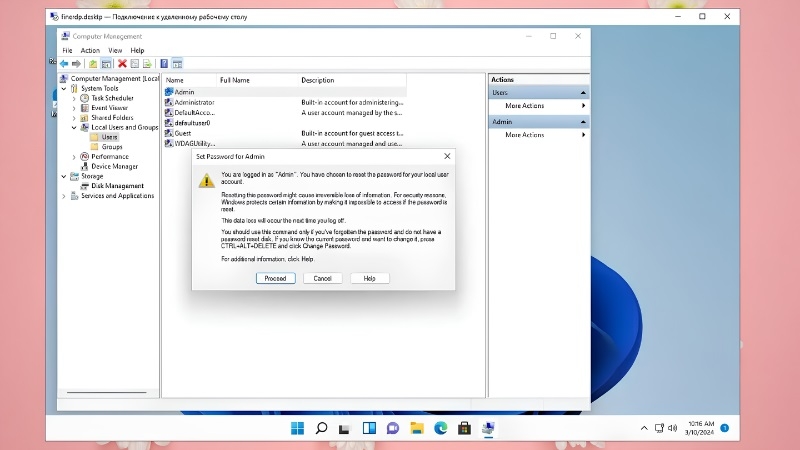The width and height of the screenshot is (800, 450).
Task: Click the volume icon in system tray
Action: 672,428
